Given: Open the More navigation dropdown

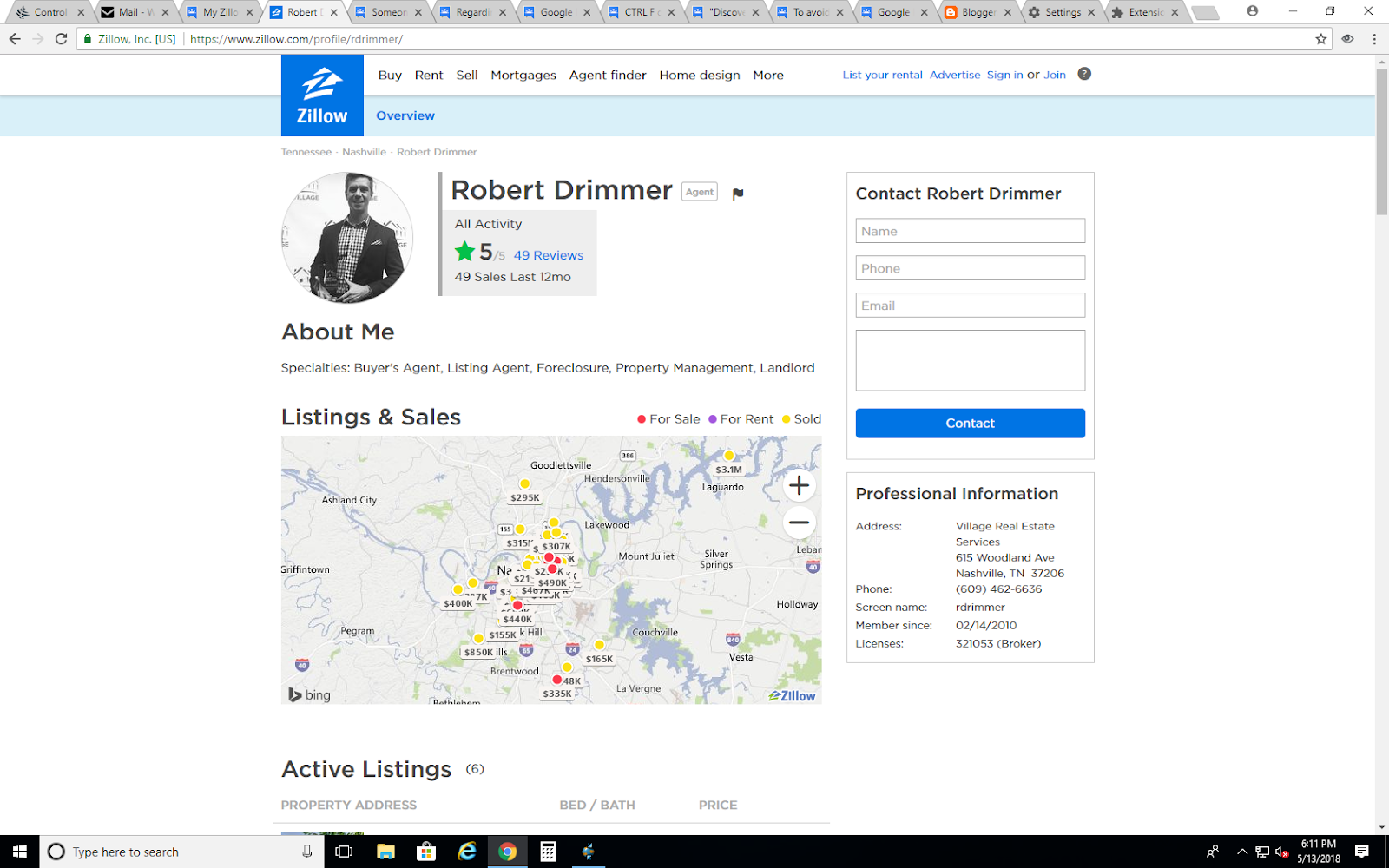Looking at the screenshot, I should pyautogui.click(x=767, y=75).
